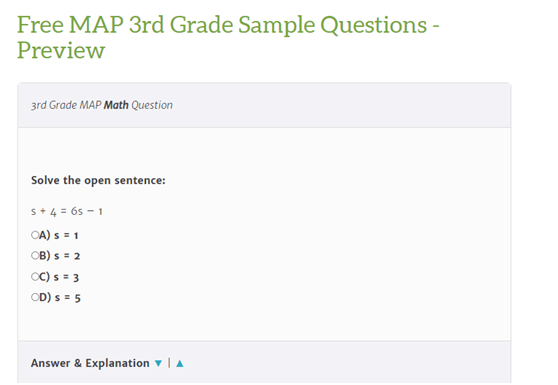Open the Answer & Explanation section label
Viewport: 558px width, 385px height.
90,363
